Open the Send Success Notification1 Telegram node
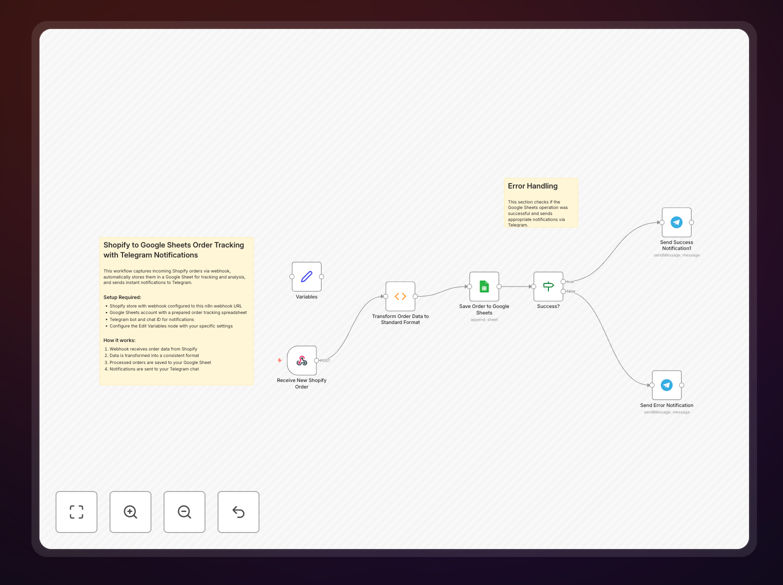The height and width of the screenshot is (585, 783). point(677,222)
